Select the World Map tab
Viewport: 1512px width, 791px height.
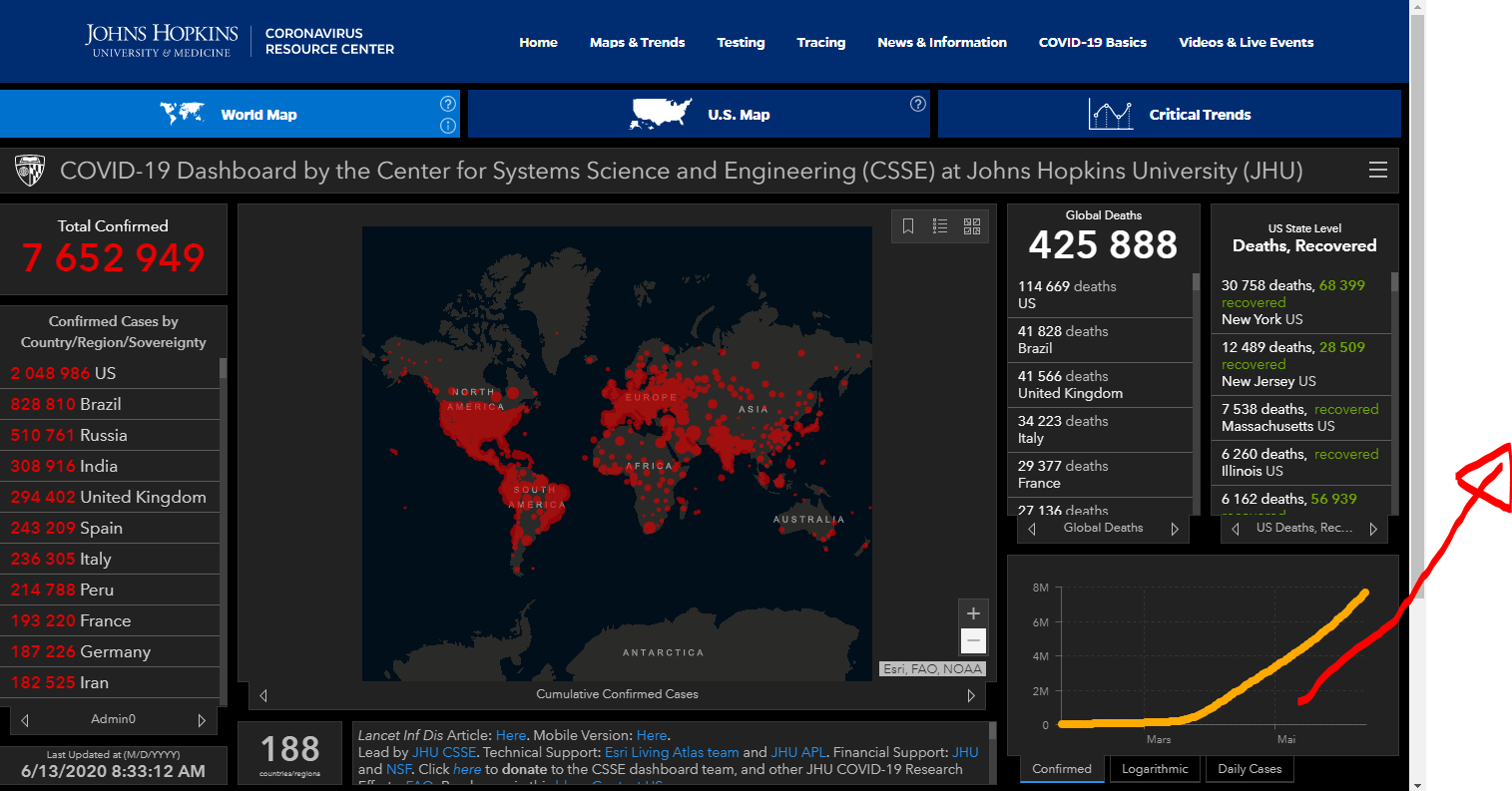pos(230,114)
